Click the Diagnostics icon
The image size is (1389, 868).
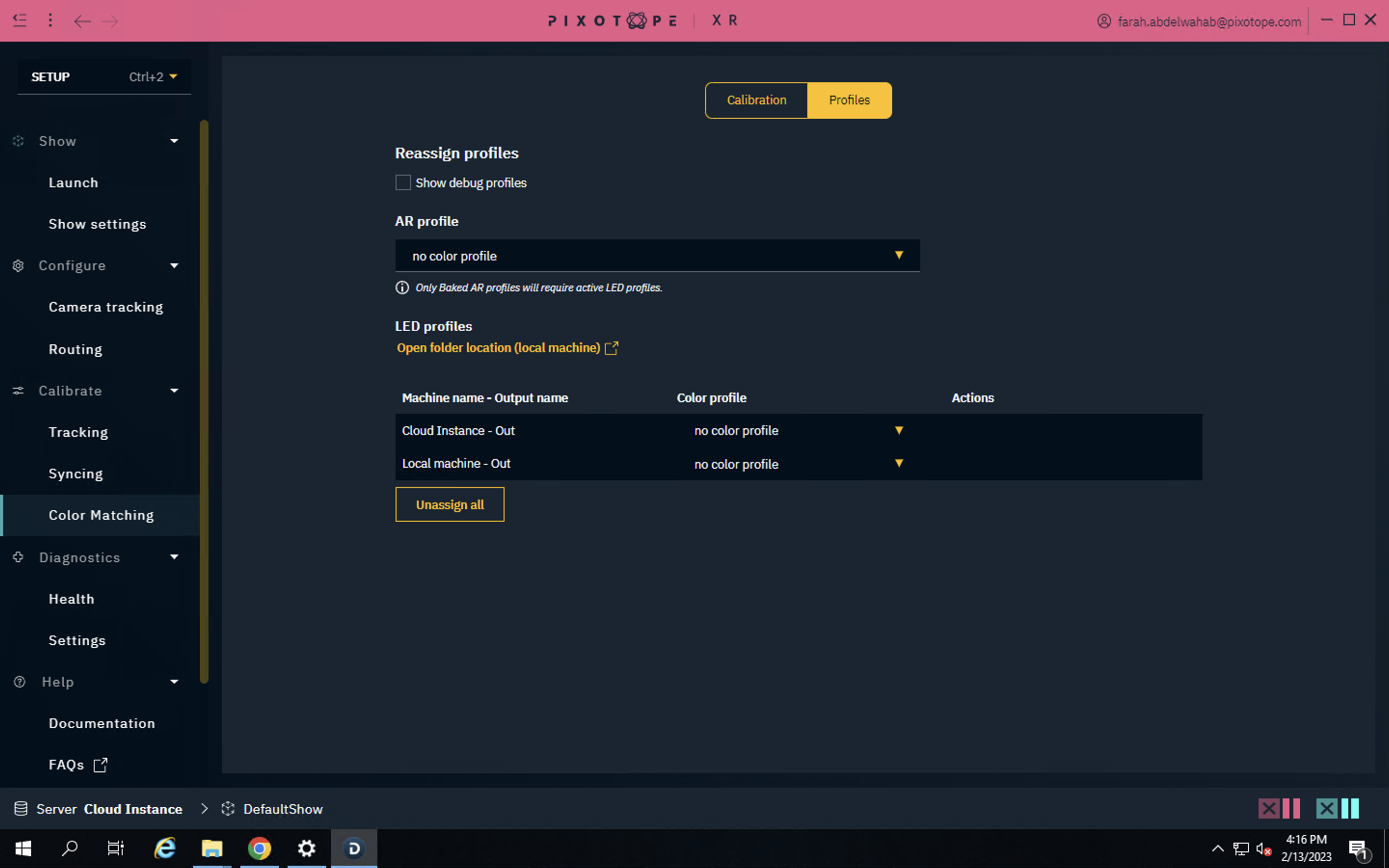click(x=18, y=557)
